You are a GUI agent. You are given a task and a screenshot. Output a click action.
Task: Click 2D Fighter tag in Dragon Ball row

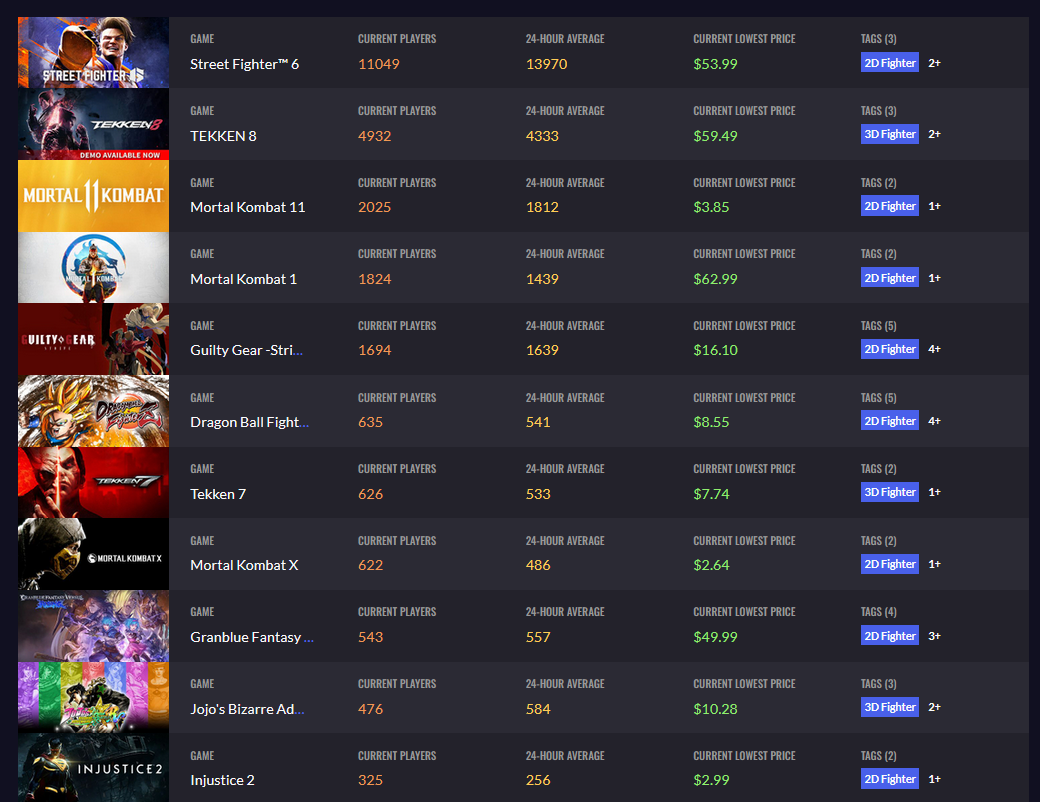tap(889, 421)
